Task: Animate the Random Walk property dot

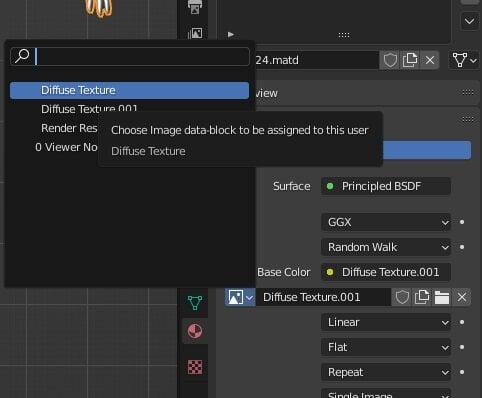Action: (462, 247)
